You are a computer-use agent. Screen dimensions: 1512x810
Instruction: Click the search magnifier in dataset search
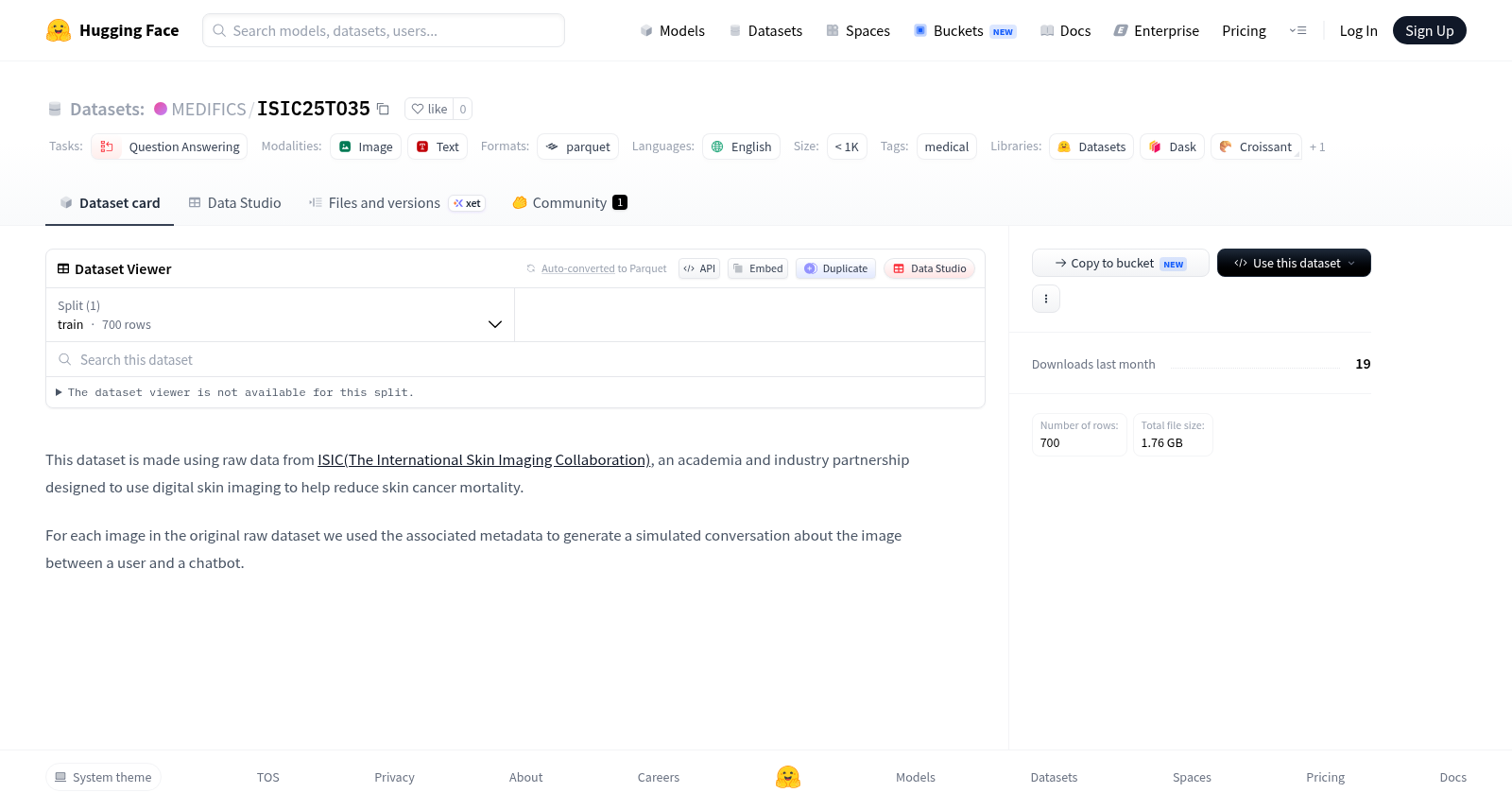(65, 359)
